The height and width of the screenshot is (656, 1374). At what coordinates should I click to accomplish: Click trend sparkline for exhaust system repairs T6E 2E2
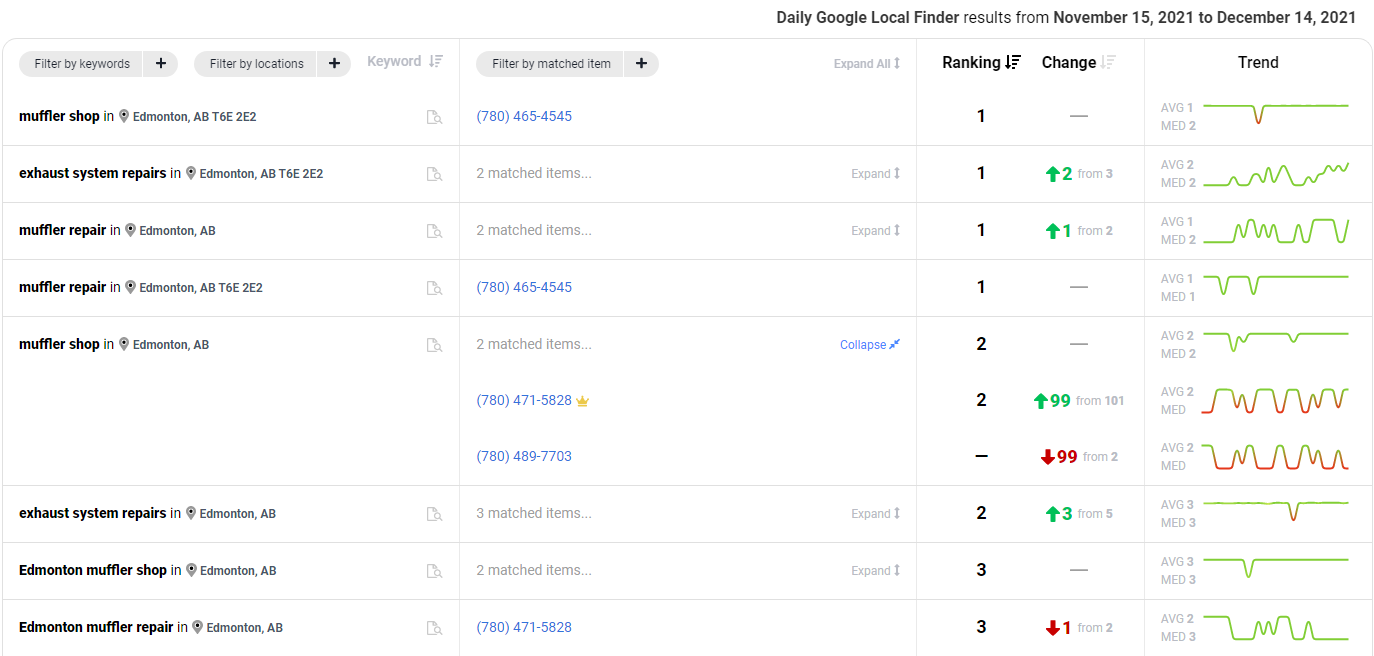coord(1275,174)
